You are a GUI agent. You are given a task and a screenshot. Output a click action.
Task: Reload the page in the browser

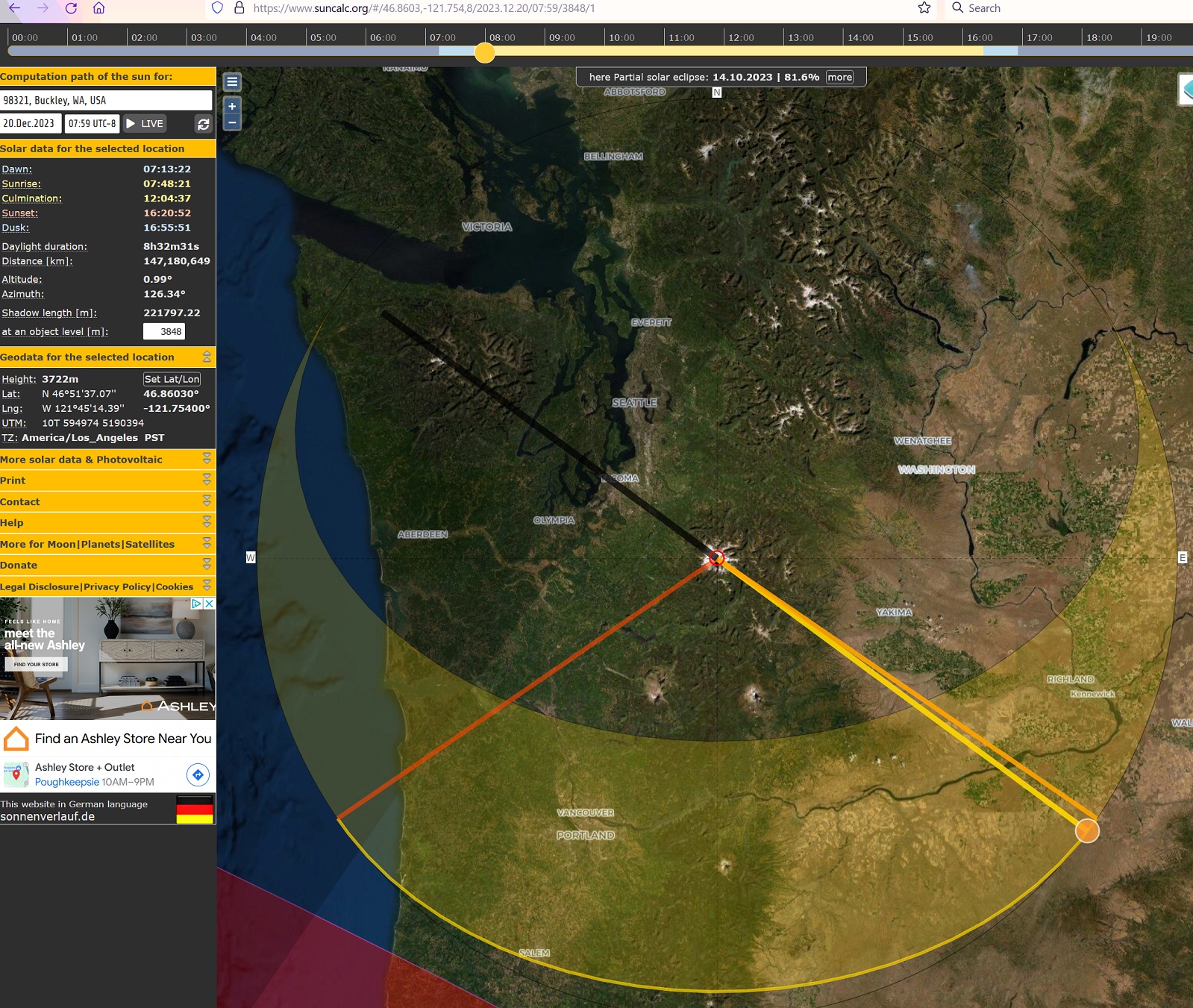71,8
